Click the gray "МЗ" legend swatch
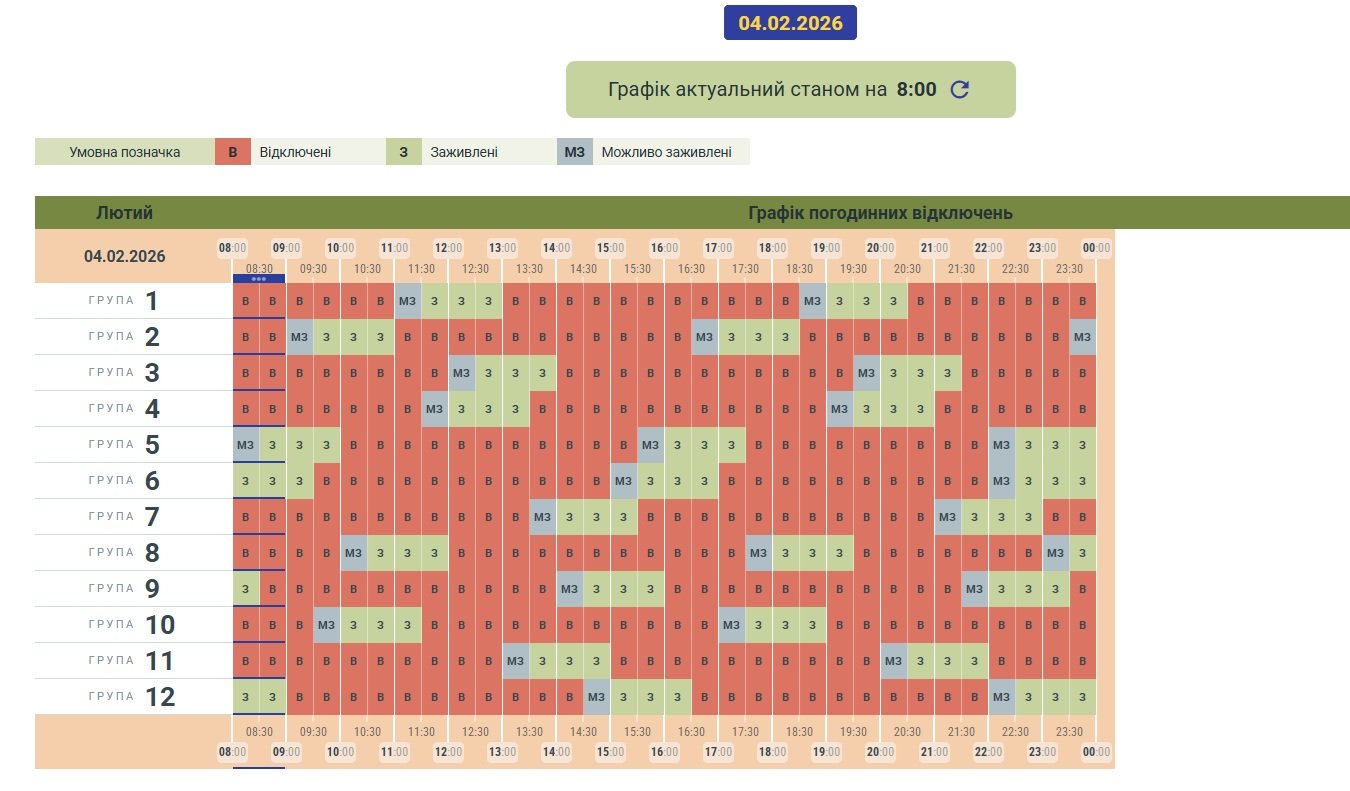 [574, 152]
